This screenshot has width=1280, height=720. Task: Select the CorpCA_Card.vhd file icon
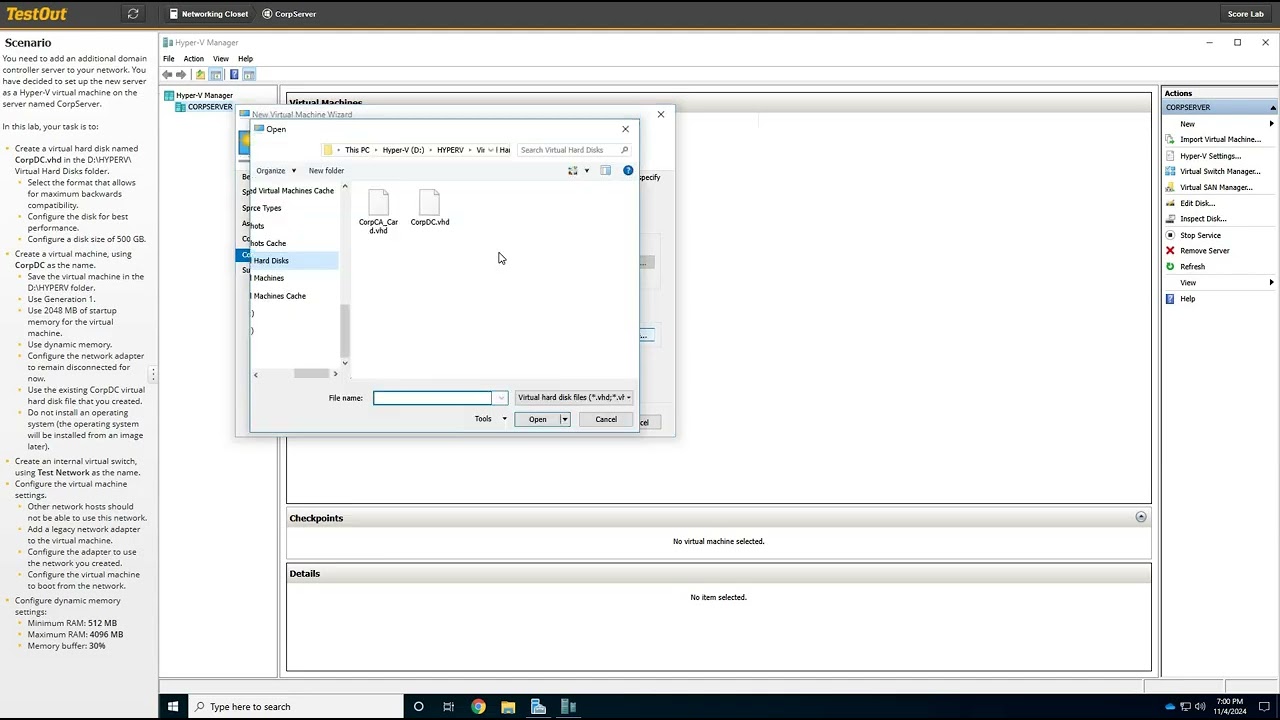[378, 202]
